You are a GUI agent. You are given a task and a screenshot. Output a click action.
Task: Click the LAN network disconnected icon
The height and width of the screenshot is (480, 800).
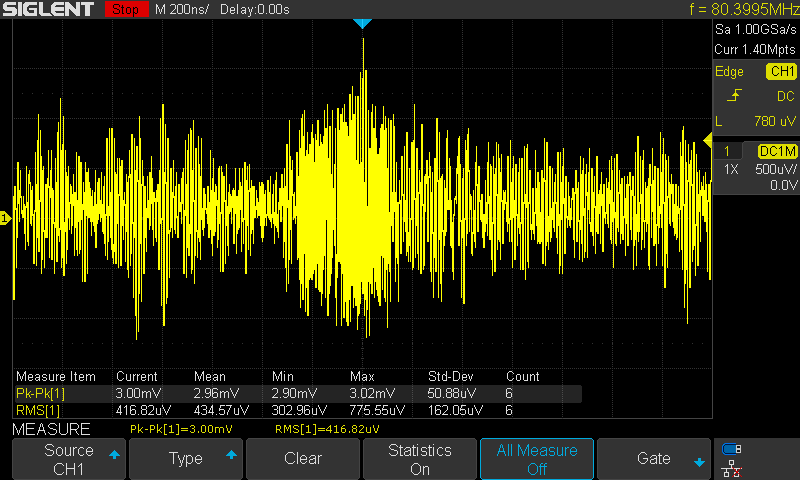coord(732,468)
